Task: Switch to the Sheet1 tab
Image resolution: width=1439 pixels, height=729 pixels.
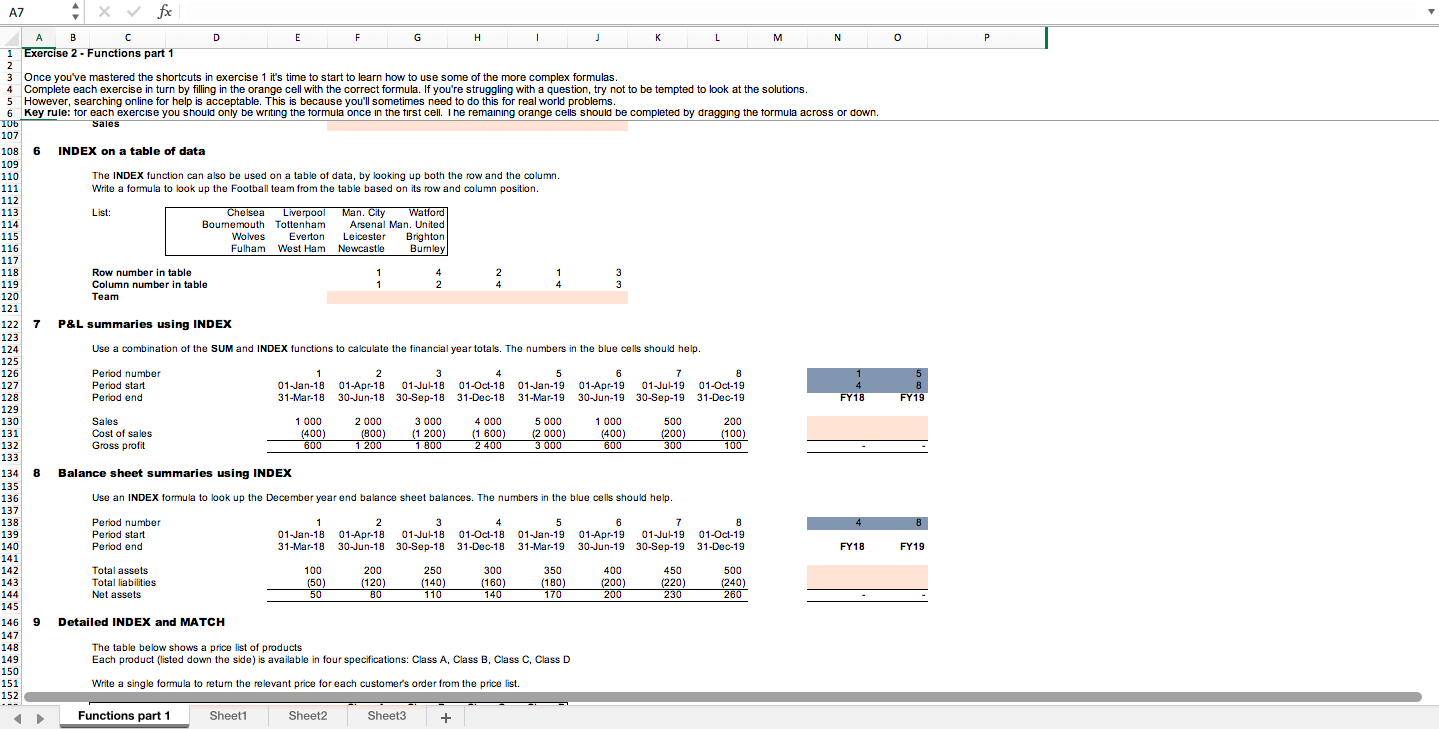Action: click(228, 716)
